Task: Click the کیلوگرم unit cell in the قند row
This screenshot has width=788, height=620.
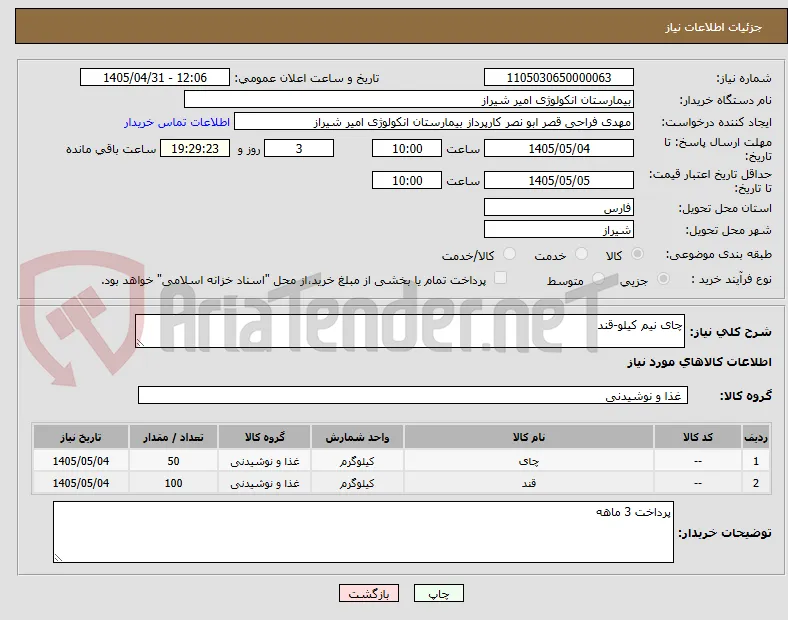Action: (x=357, y=483)
